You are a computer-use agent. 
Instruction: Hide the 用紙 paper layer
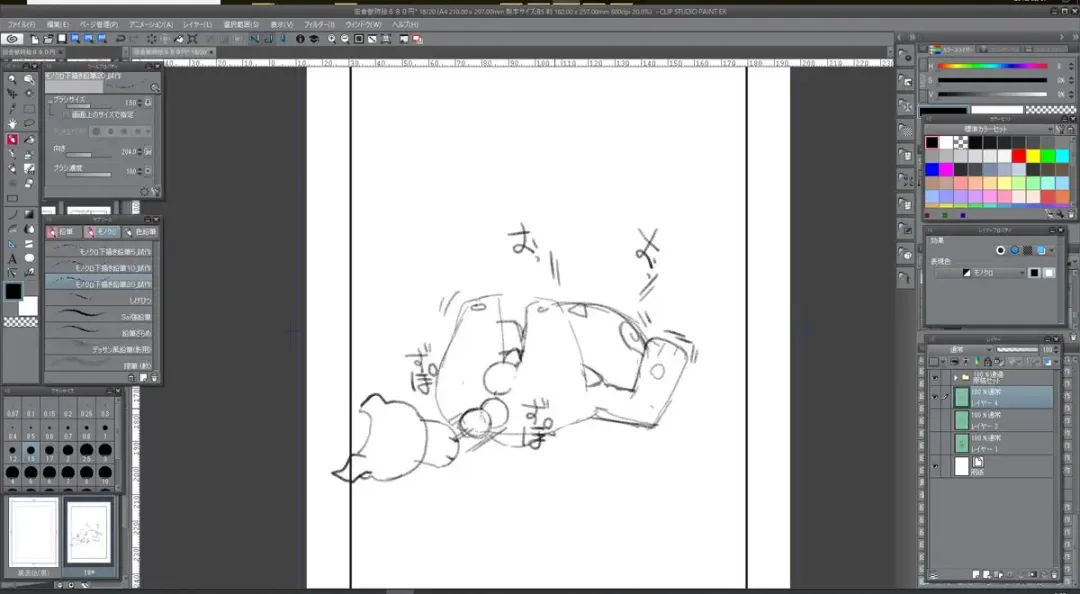pyautogui.click(x=935, y=466)
